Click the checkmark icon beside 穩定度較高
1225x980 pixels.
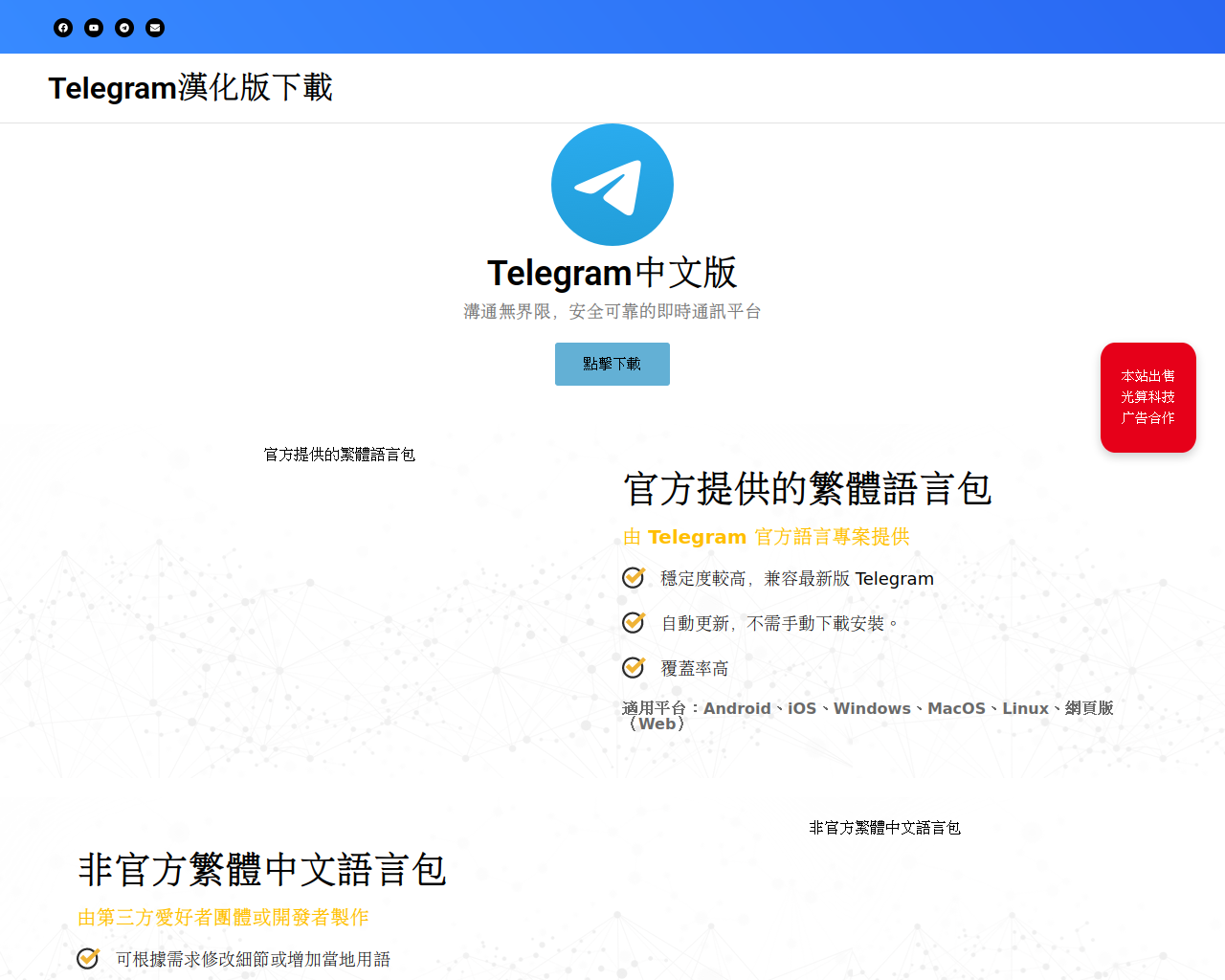tap(634, 577)
